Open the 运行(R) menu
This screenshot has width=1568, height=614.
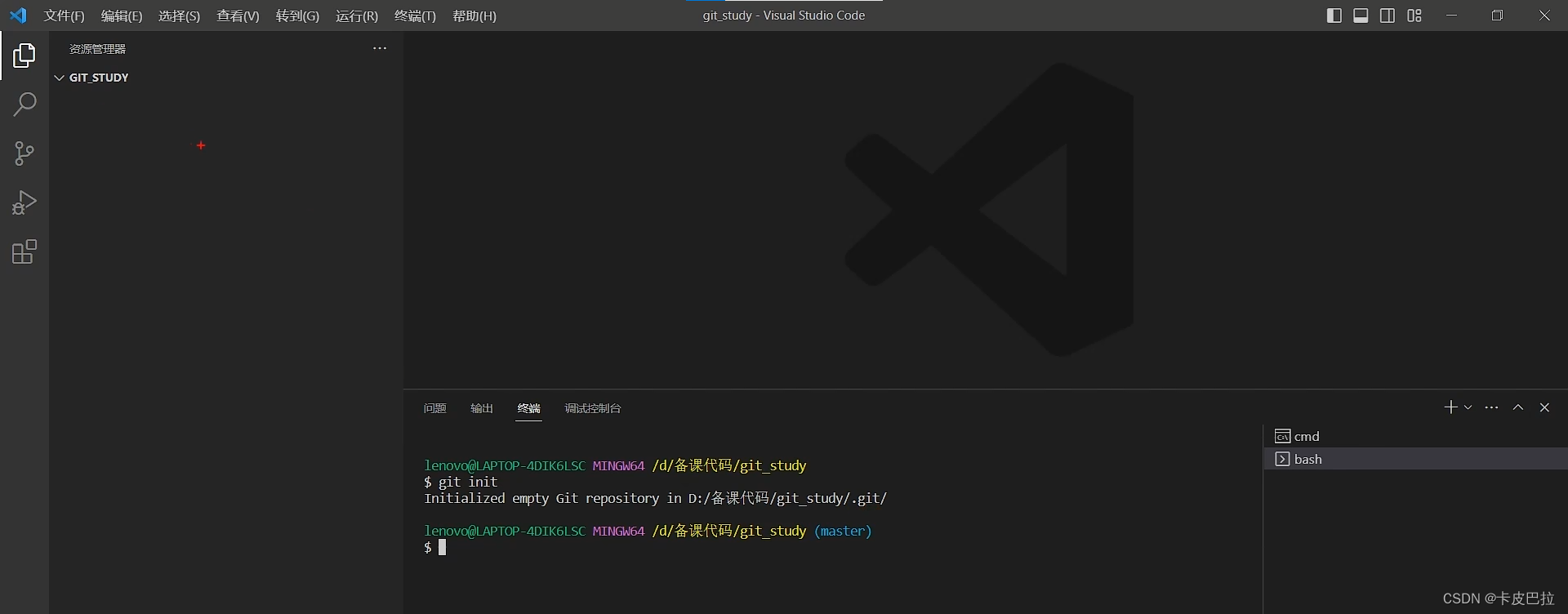357,16
